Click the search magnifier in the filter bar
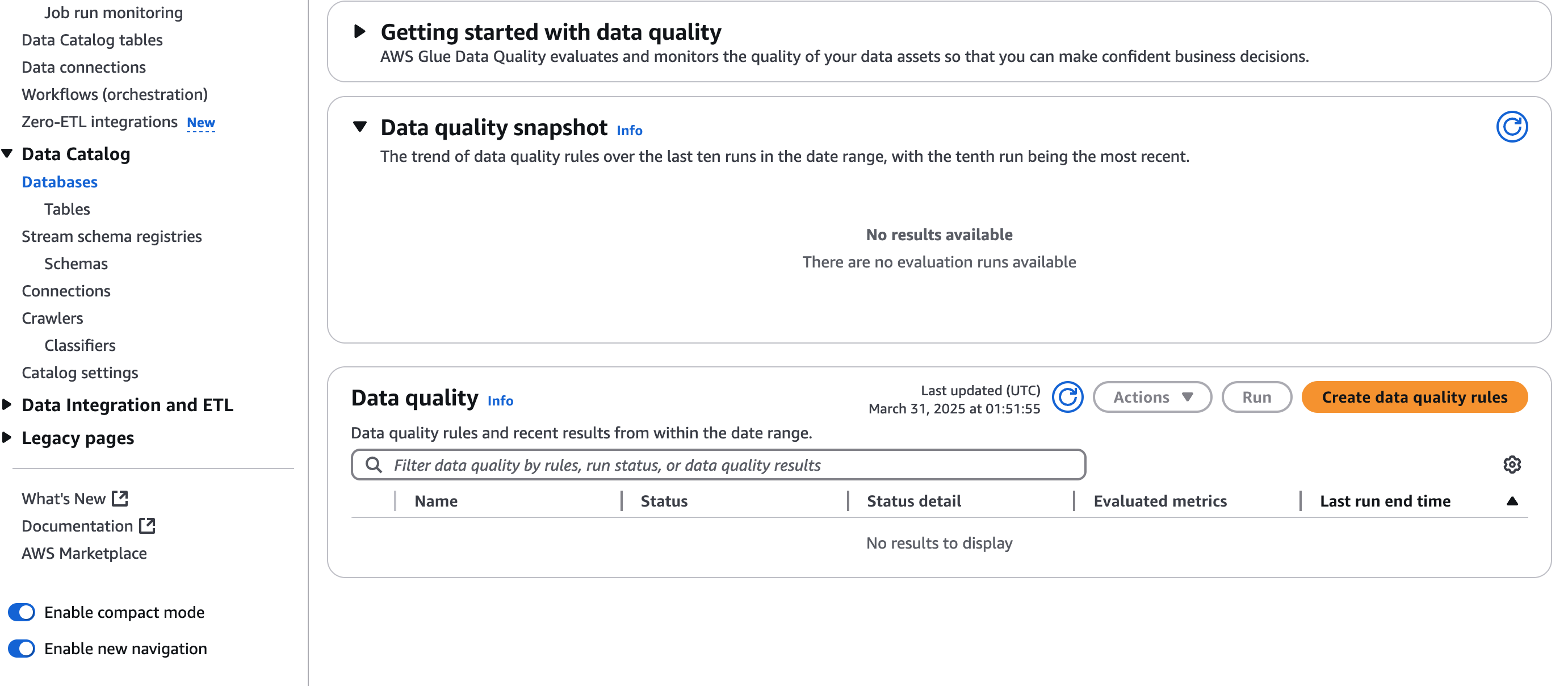Image resolution: width=1568 pixels, height=686 pixels. tap(373, 465)
